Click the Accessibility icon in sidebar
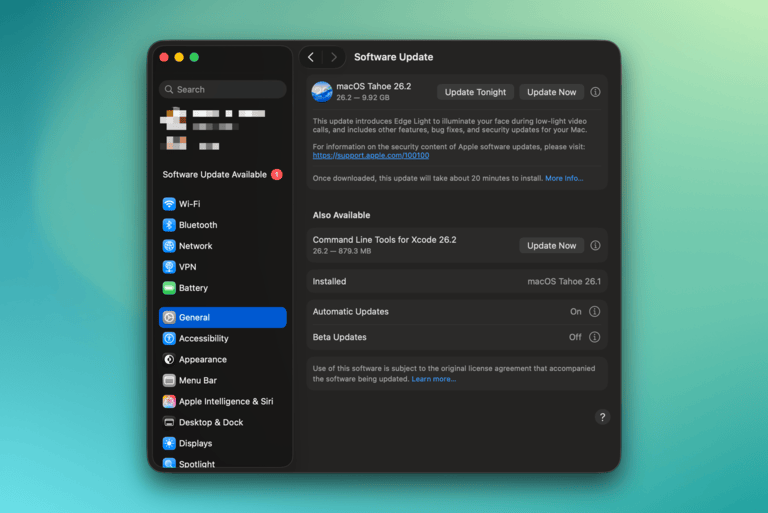This screenshot has height=513, width=768. (x=169, y=339)
